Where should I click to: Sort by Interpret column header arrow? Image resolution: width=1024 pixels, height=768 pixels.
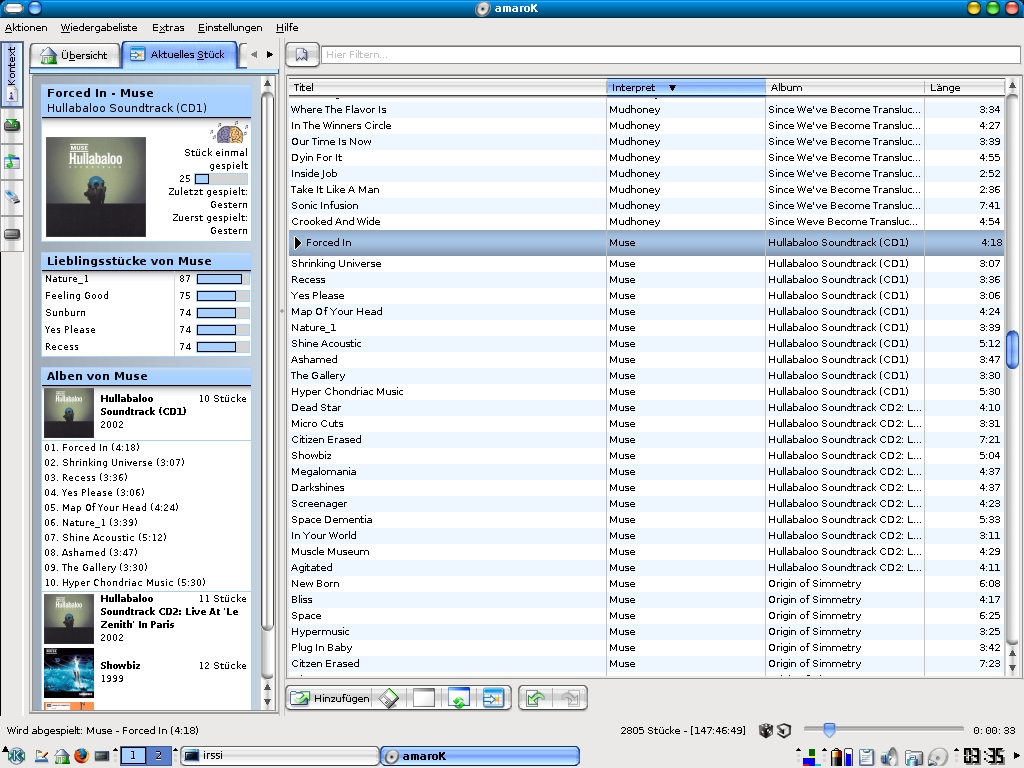[x=672, y=88]
